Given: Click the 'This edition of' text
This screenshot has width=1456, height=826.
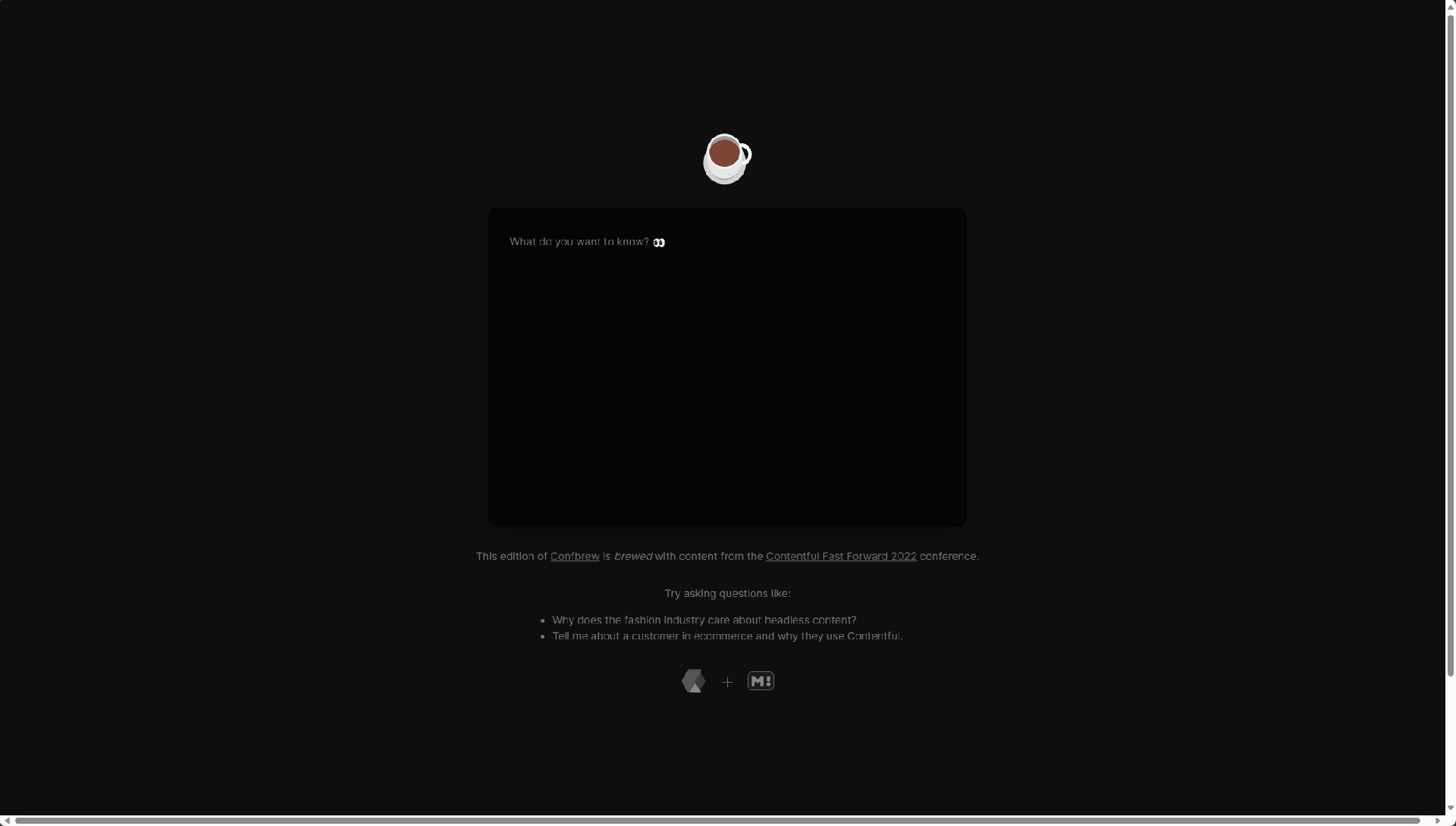Looking at the screenshot, I should tap(511, 556).
